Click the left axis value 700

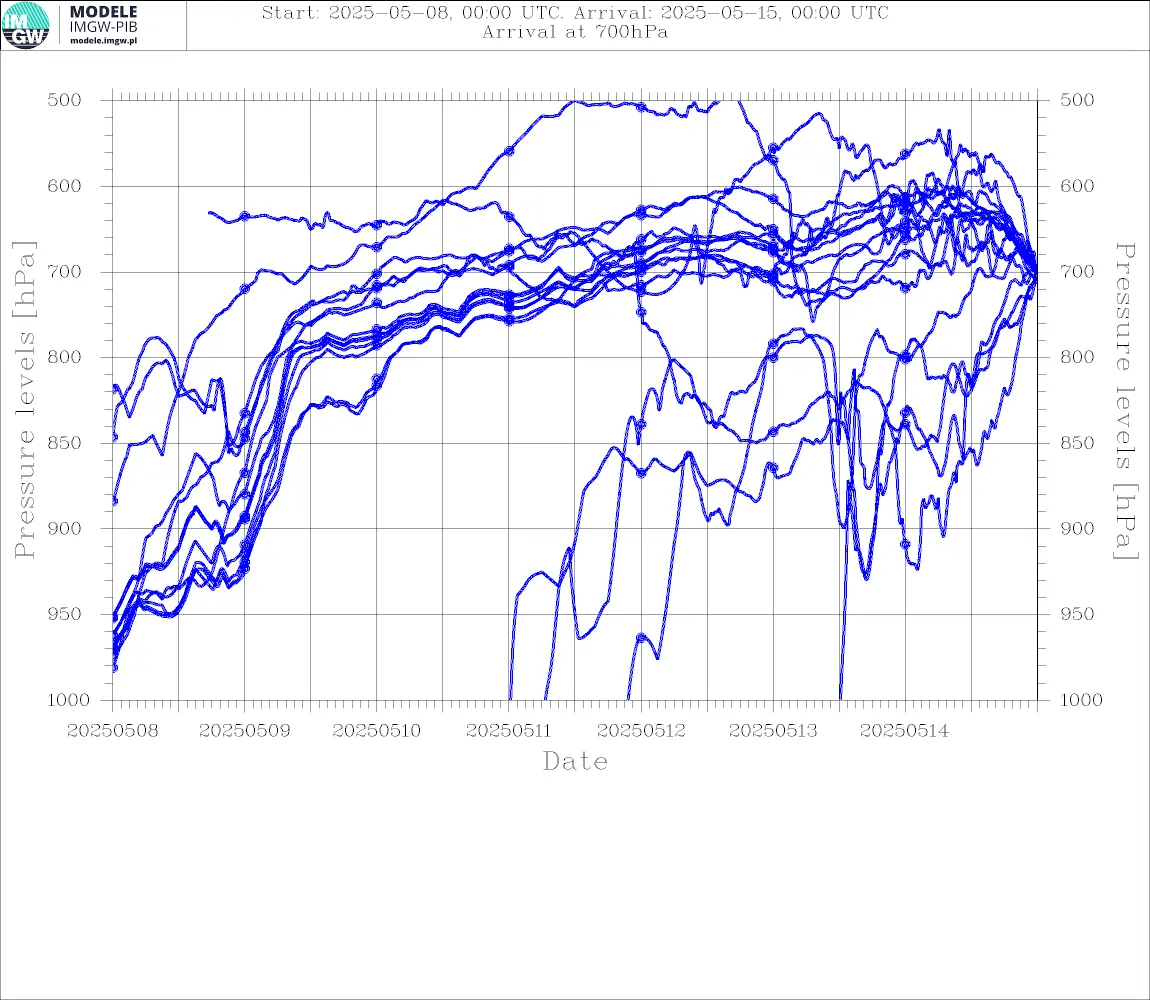65,271
